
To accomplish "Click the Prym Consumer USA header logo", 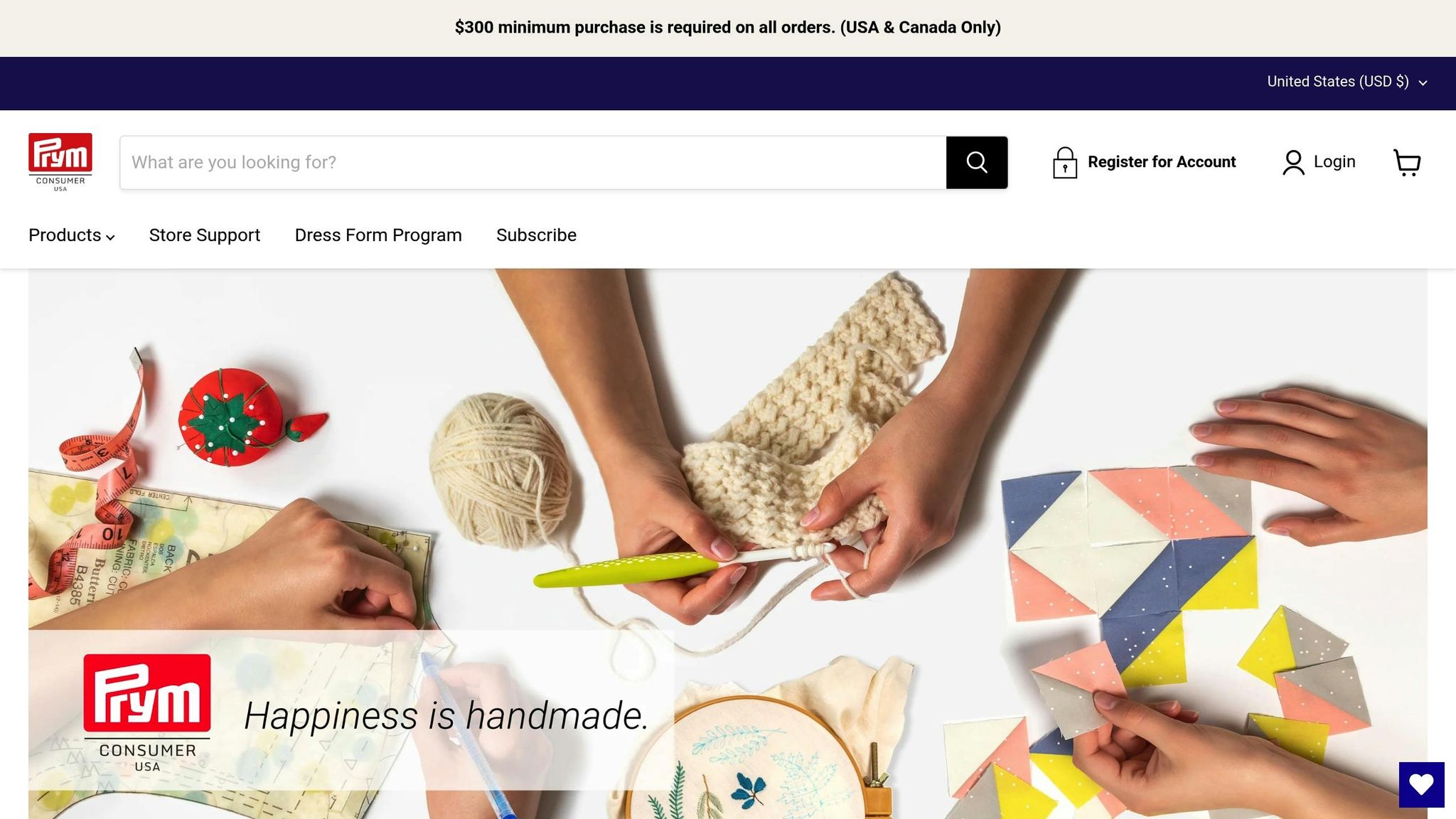I will click(60, 162).
